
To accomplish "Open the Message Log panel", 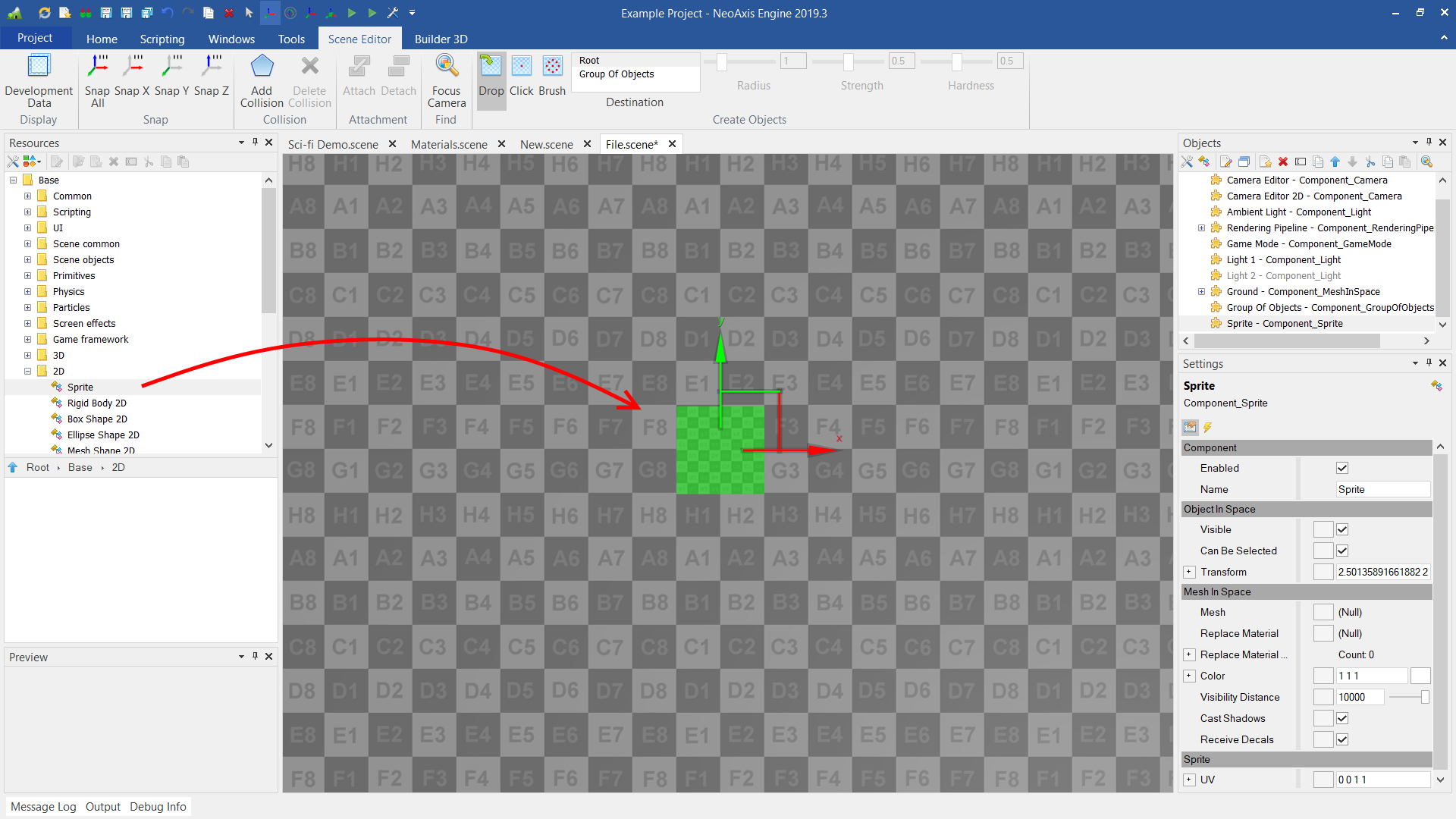I will [x=43, y=806].
